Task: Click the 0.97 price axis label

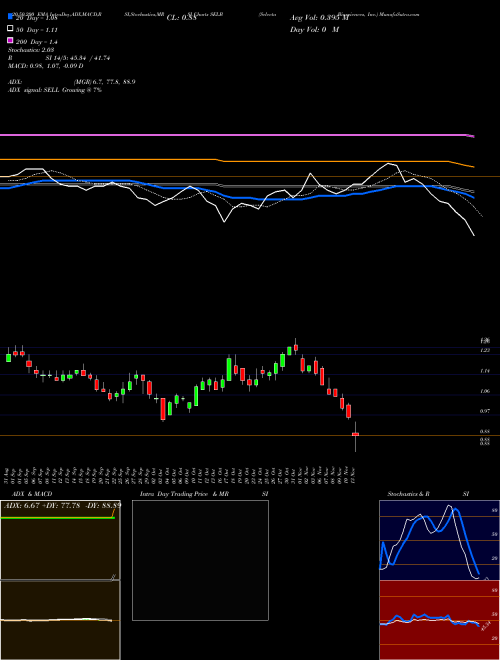Action: pyautogui.click(x=485, y=411)
